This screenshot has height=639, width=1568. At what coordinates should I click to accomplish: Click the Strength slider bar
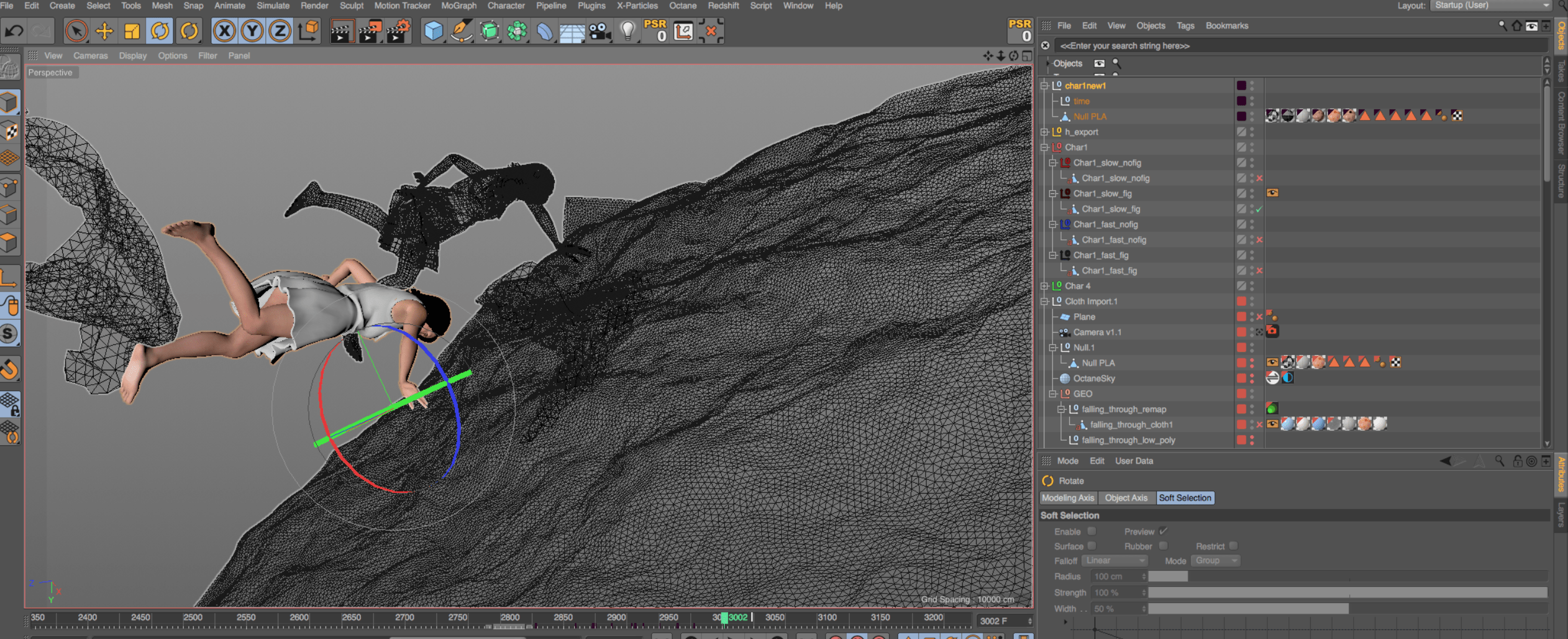pos(1347,593)
